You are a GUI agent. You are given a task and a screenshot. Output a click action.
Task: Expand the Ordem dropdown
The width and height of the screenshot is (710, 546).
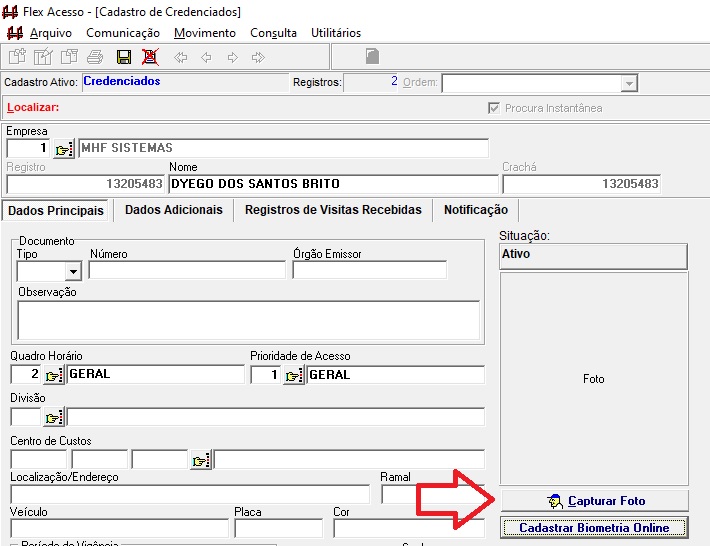pyautogui.click(x=628, y=83)
